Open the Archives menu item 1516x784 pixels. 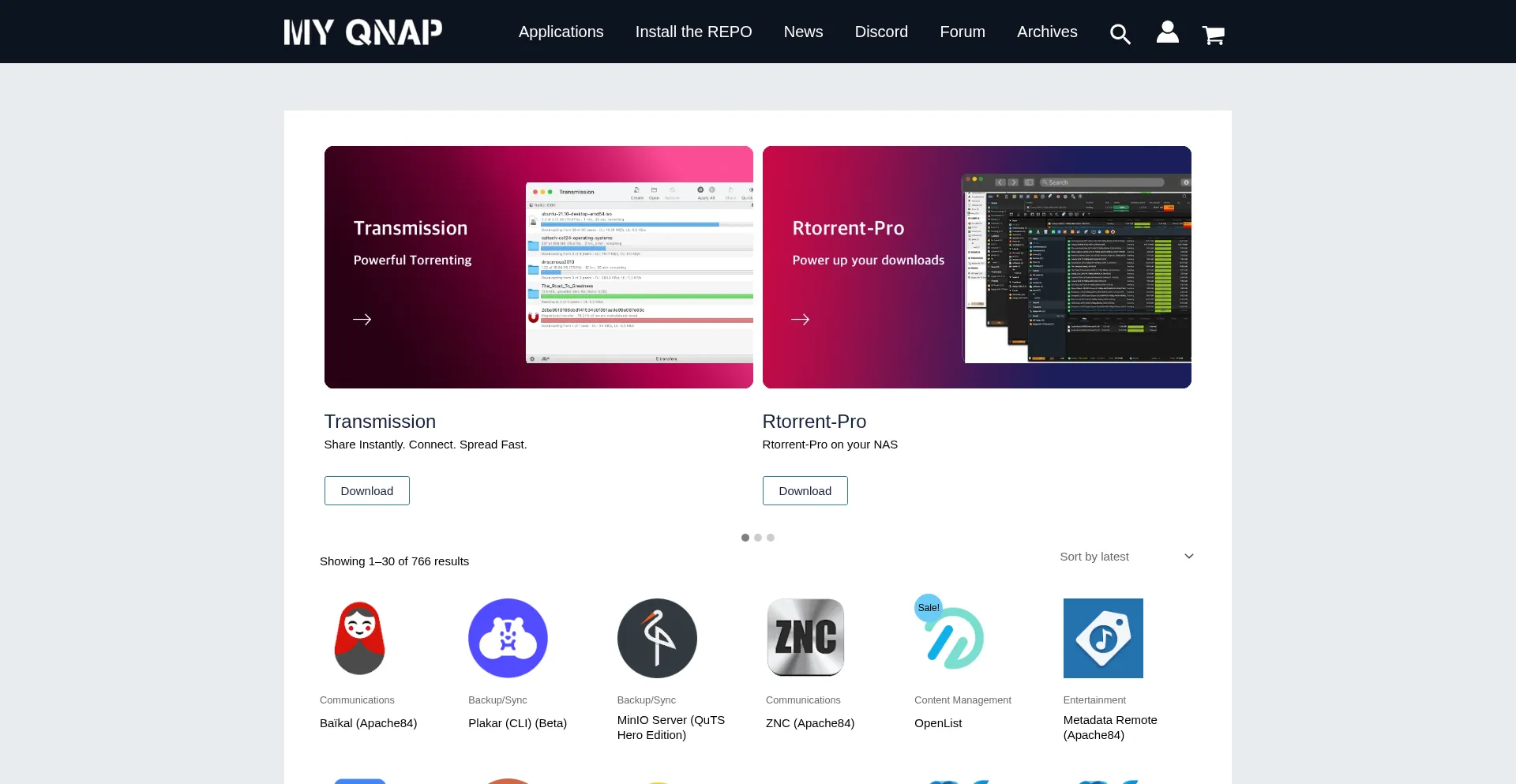[x=1047, y=32]
